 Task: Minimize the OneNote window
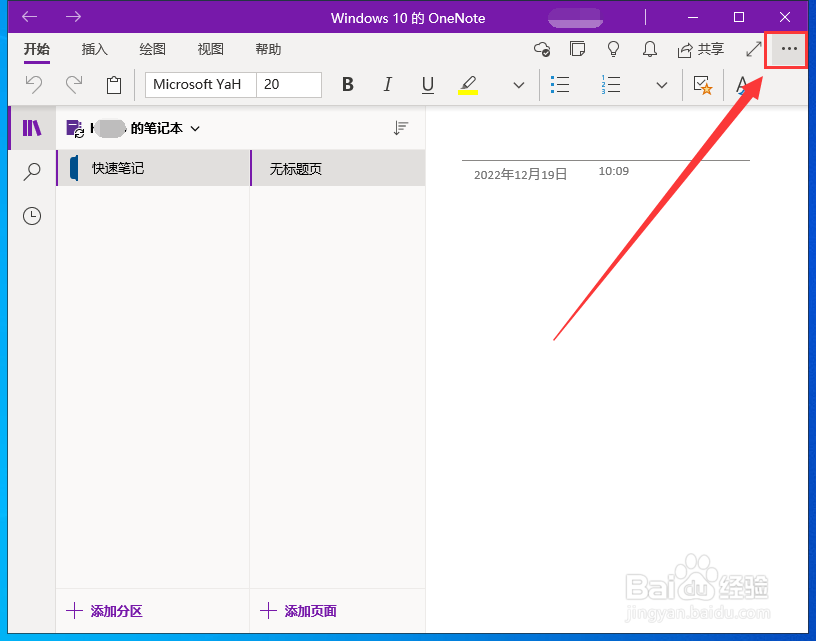point(693,17)
